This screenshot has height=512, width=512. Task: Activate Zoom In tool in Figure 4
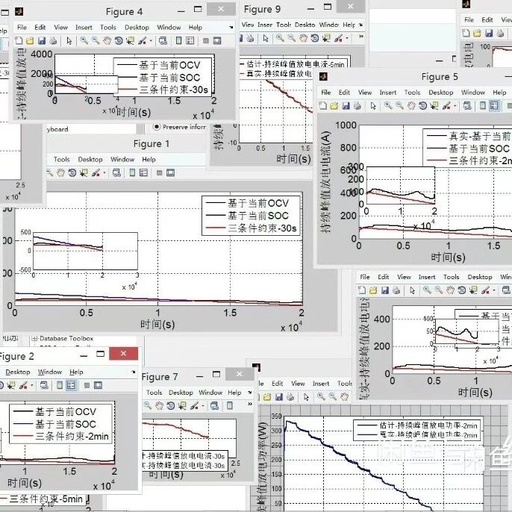[x=84, y=41]
